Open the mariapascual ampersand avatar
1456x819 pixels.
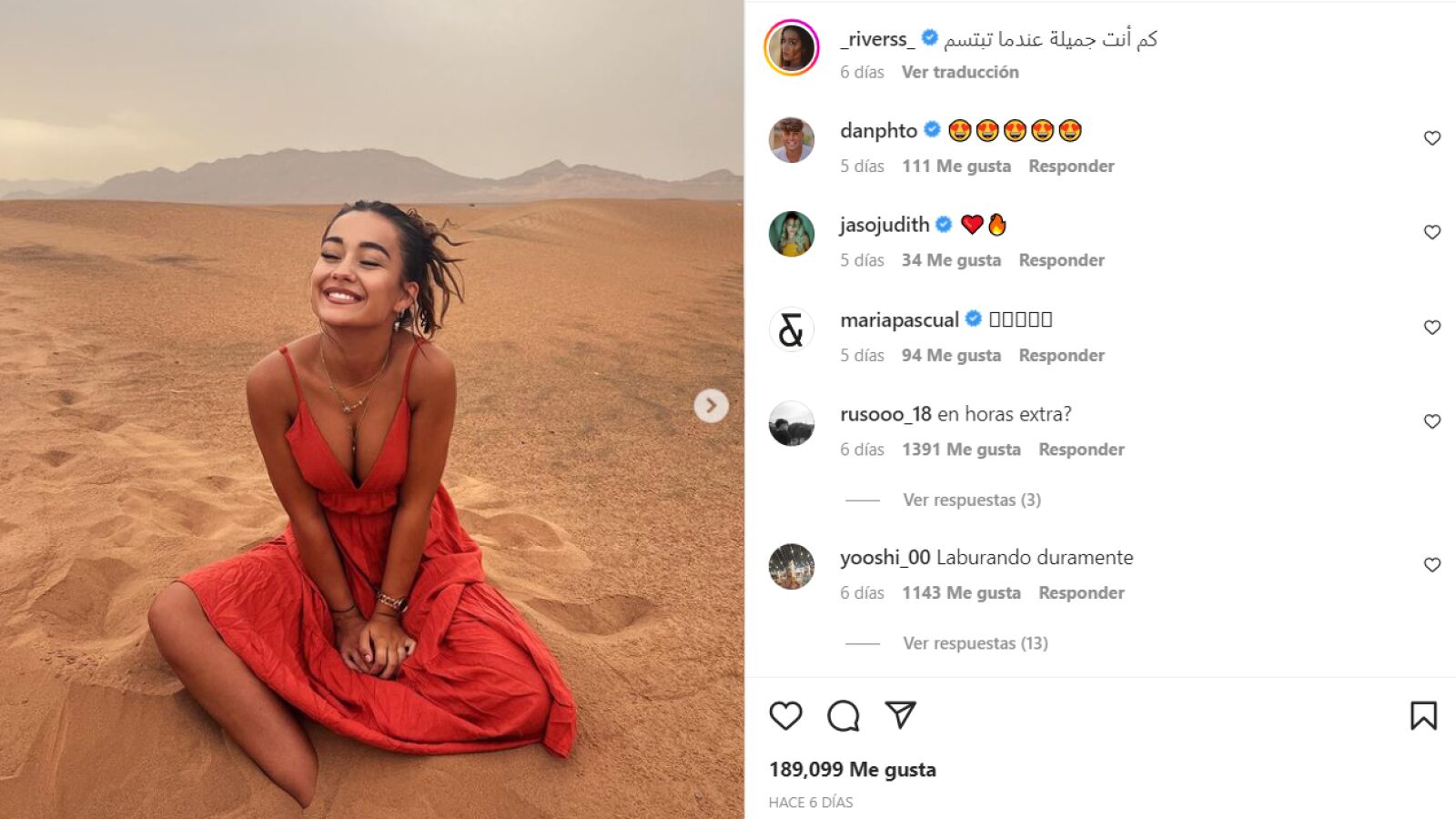tap(792, 329)
